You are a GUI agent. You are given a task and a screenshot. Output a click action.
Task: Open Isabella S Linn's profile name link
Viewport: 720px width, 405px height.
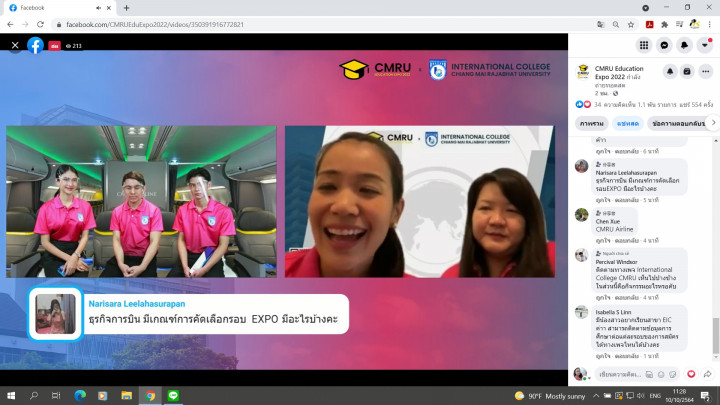tap(613, 312)
